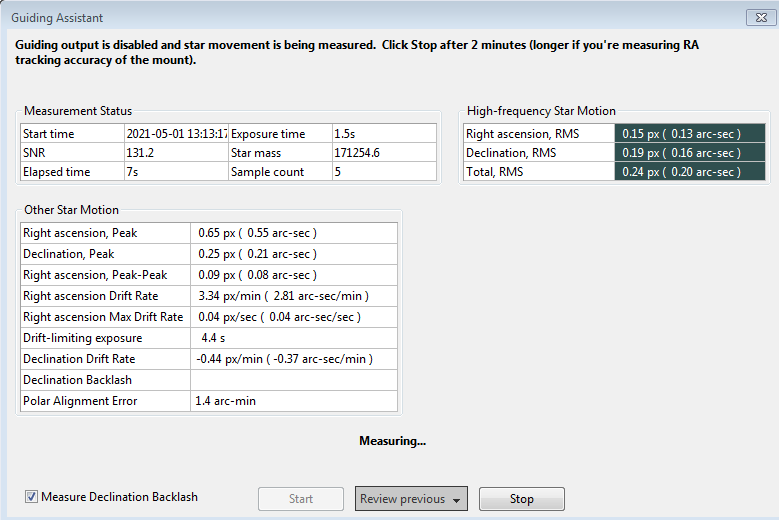Click the Sample count value cell

384,171
